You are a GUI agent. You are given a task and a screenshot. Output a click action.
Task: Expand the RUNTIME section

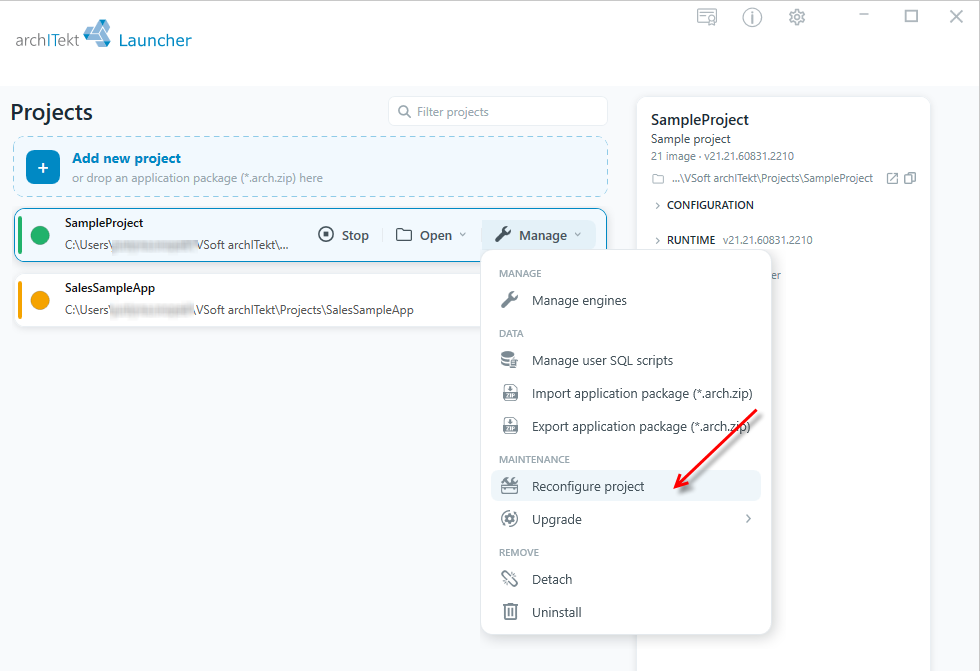[x=684, y=240]
